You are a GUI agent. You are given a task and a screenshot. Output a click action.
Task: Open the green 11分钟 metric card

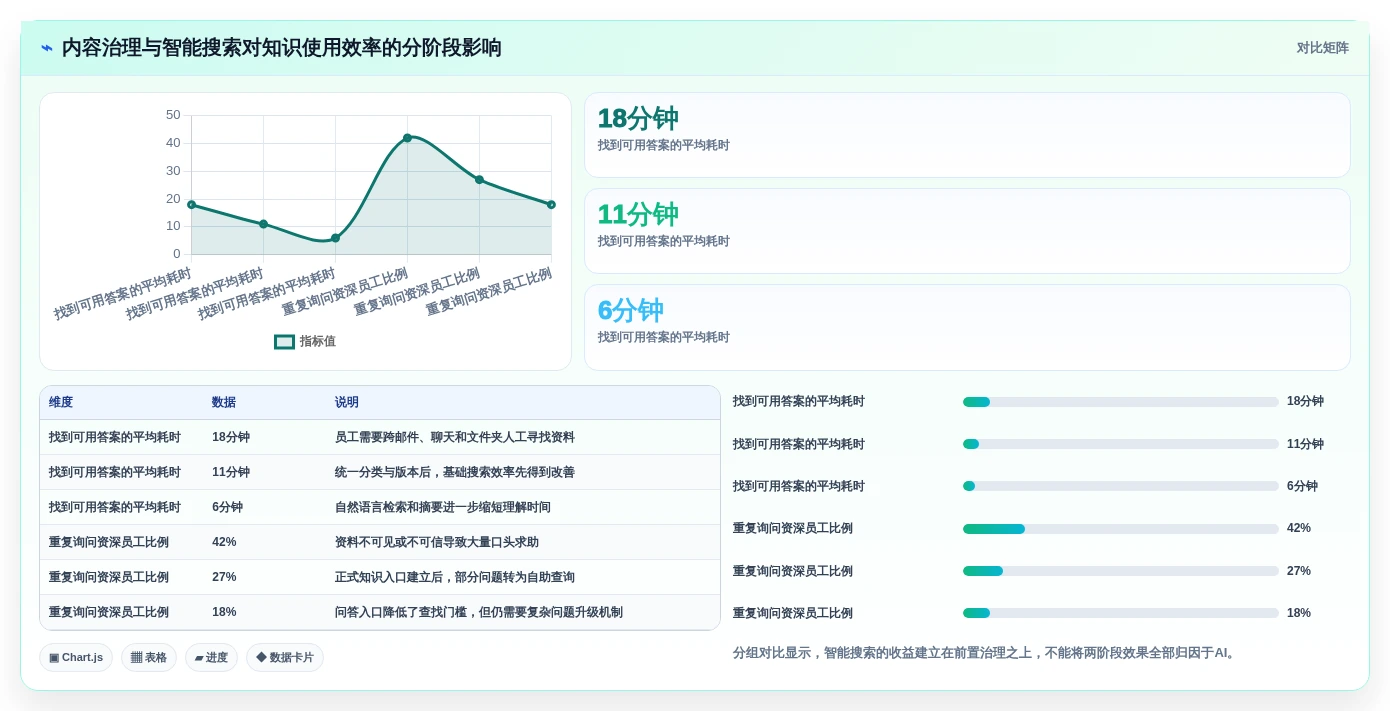coord(967,231)
